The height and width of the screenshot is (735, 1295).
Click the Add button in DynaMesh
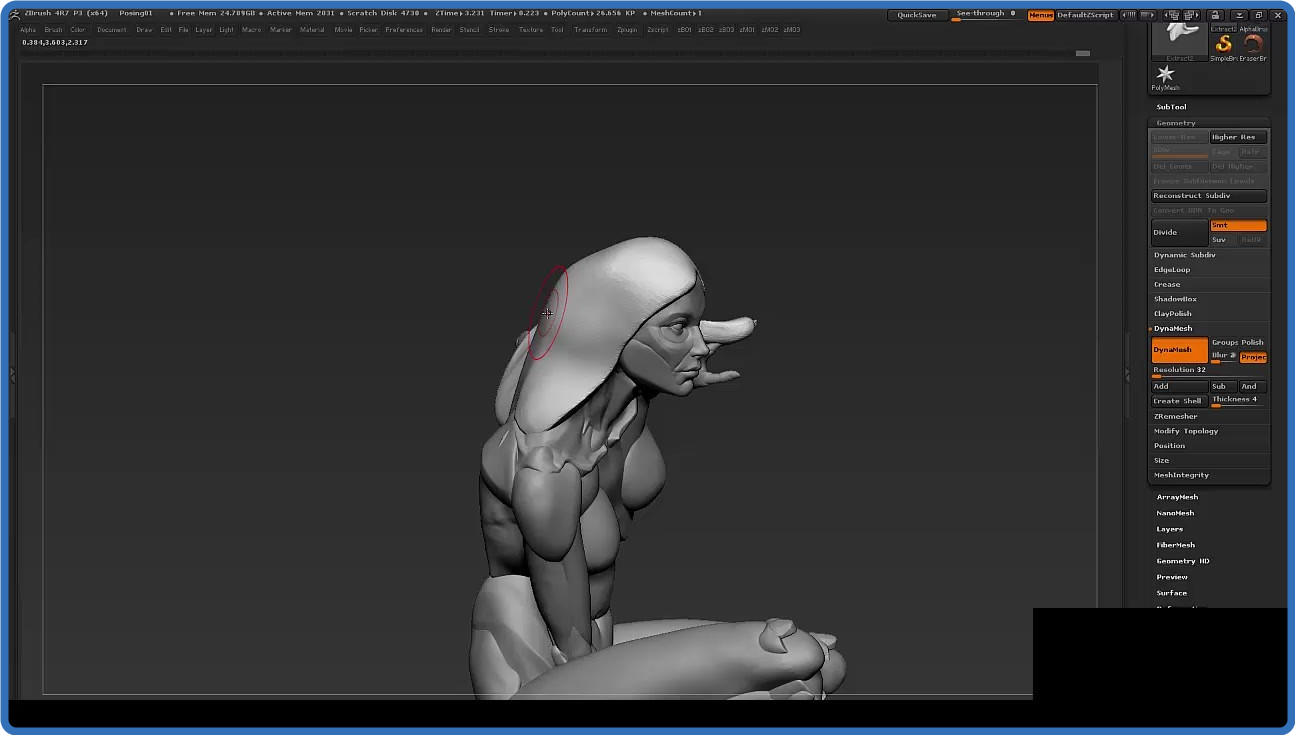(1180, 386)
